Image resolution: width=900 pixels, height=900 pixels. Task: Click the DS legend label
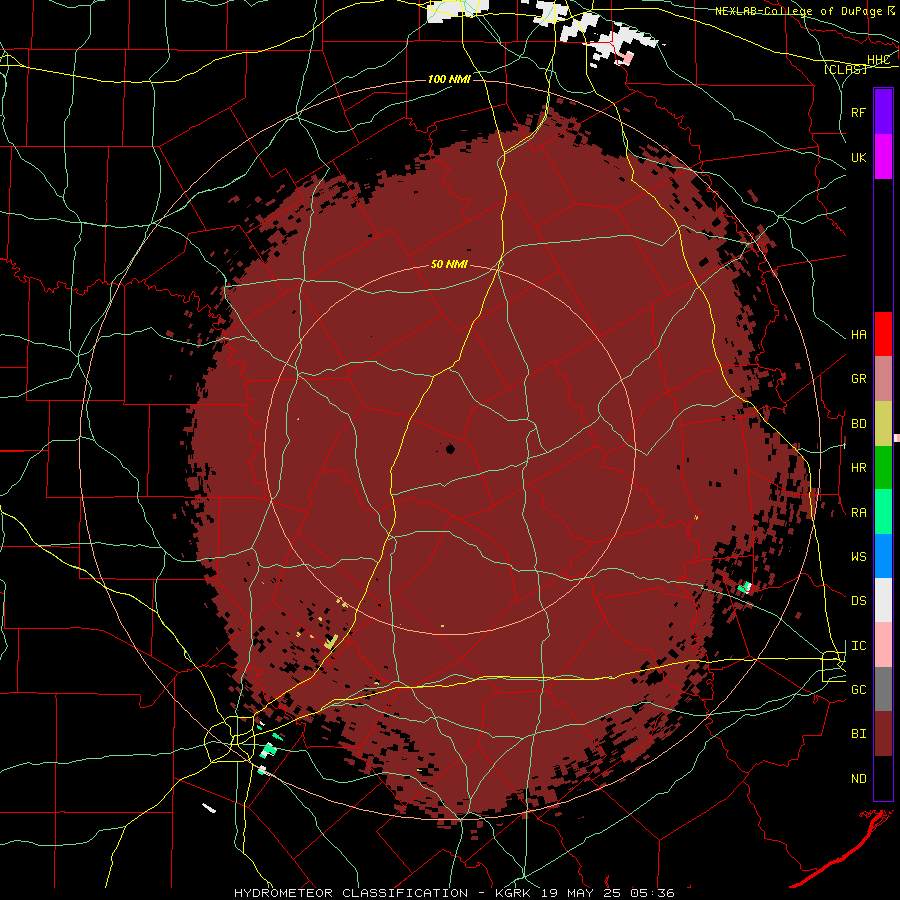tap(858, 601)
